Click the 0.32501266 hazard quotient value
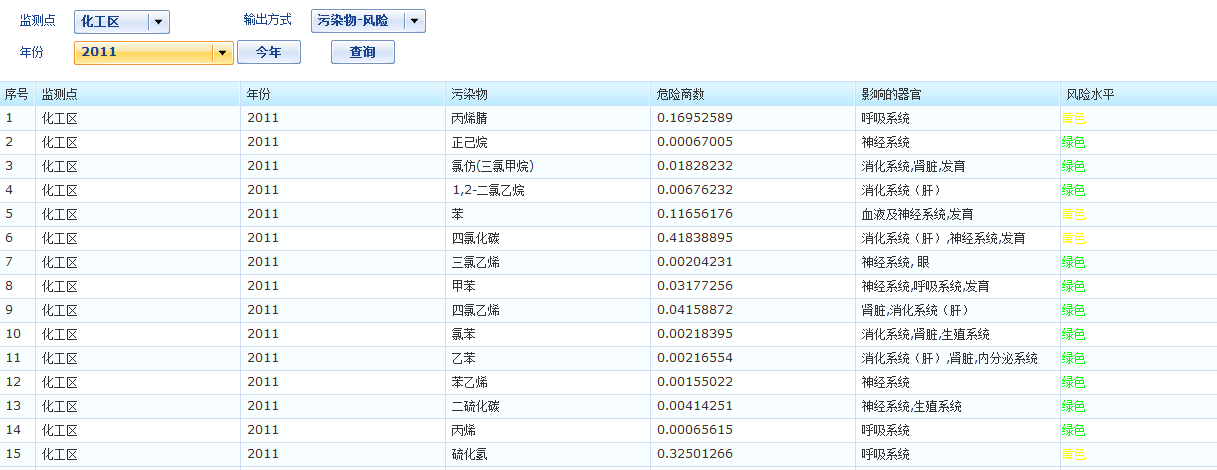 [695, 454]
